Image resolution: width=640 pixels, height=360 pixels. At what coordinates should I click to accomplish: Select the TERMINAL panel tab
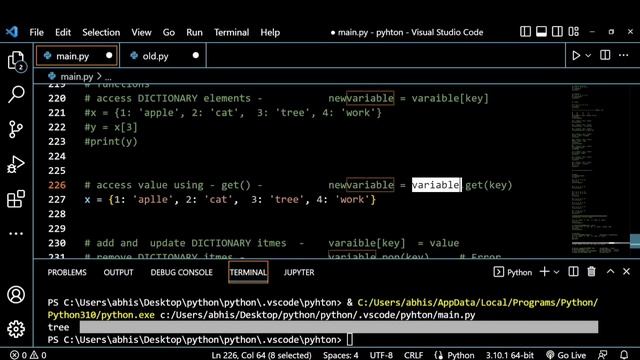click(248, 272)
